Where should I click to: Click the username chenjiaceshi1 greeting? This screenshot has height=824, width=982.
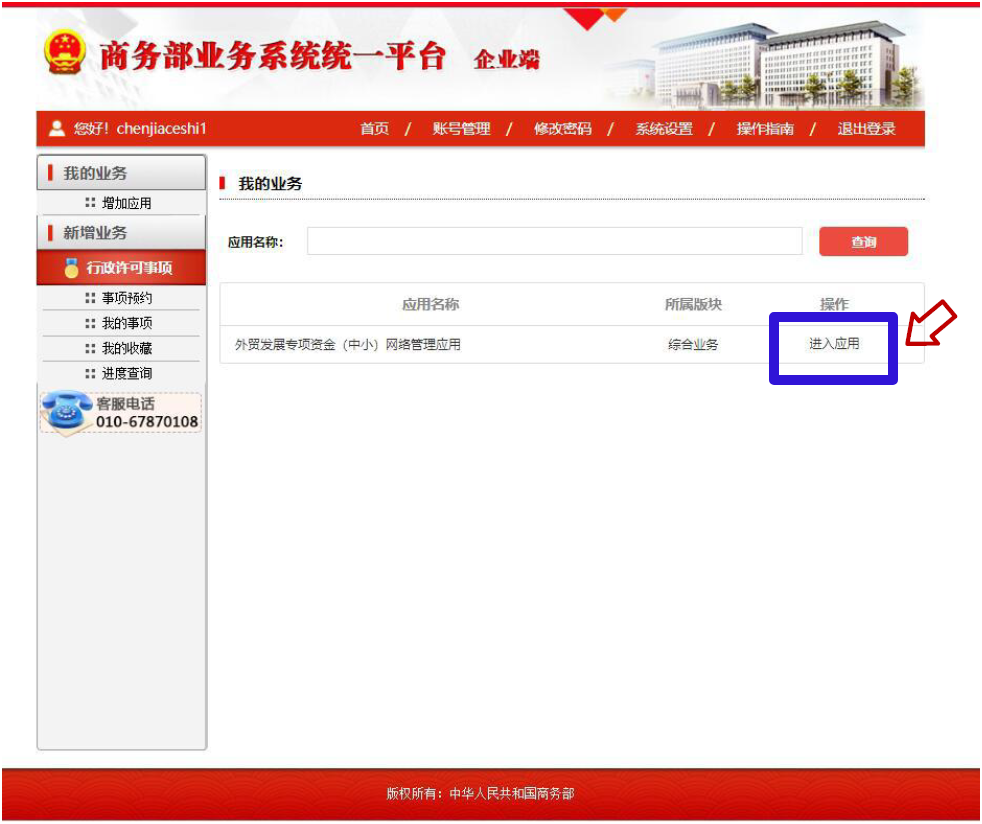(x=140, y=128)
